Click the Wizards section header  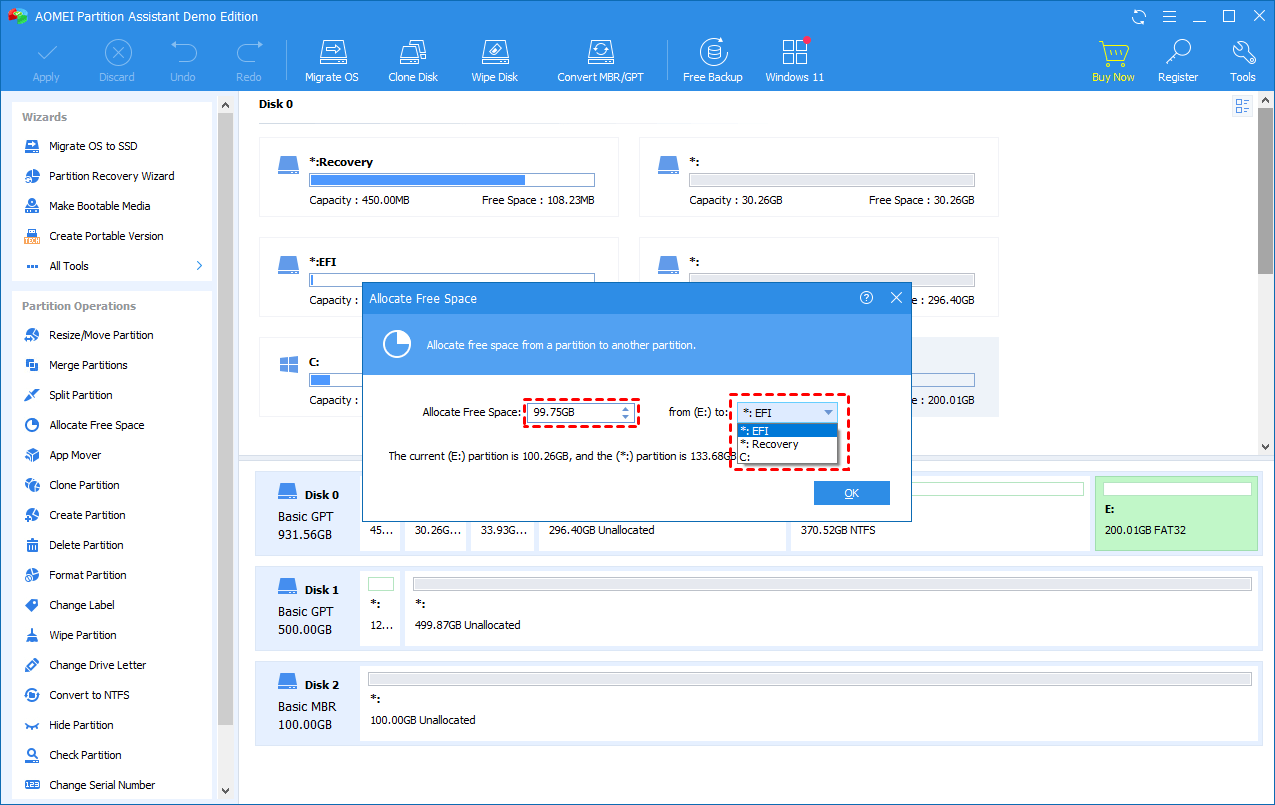pyautogui.click(x=45, y=117)
